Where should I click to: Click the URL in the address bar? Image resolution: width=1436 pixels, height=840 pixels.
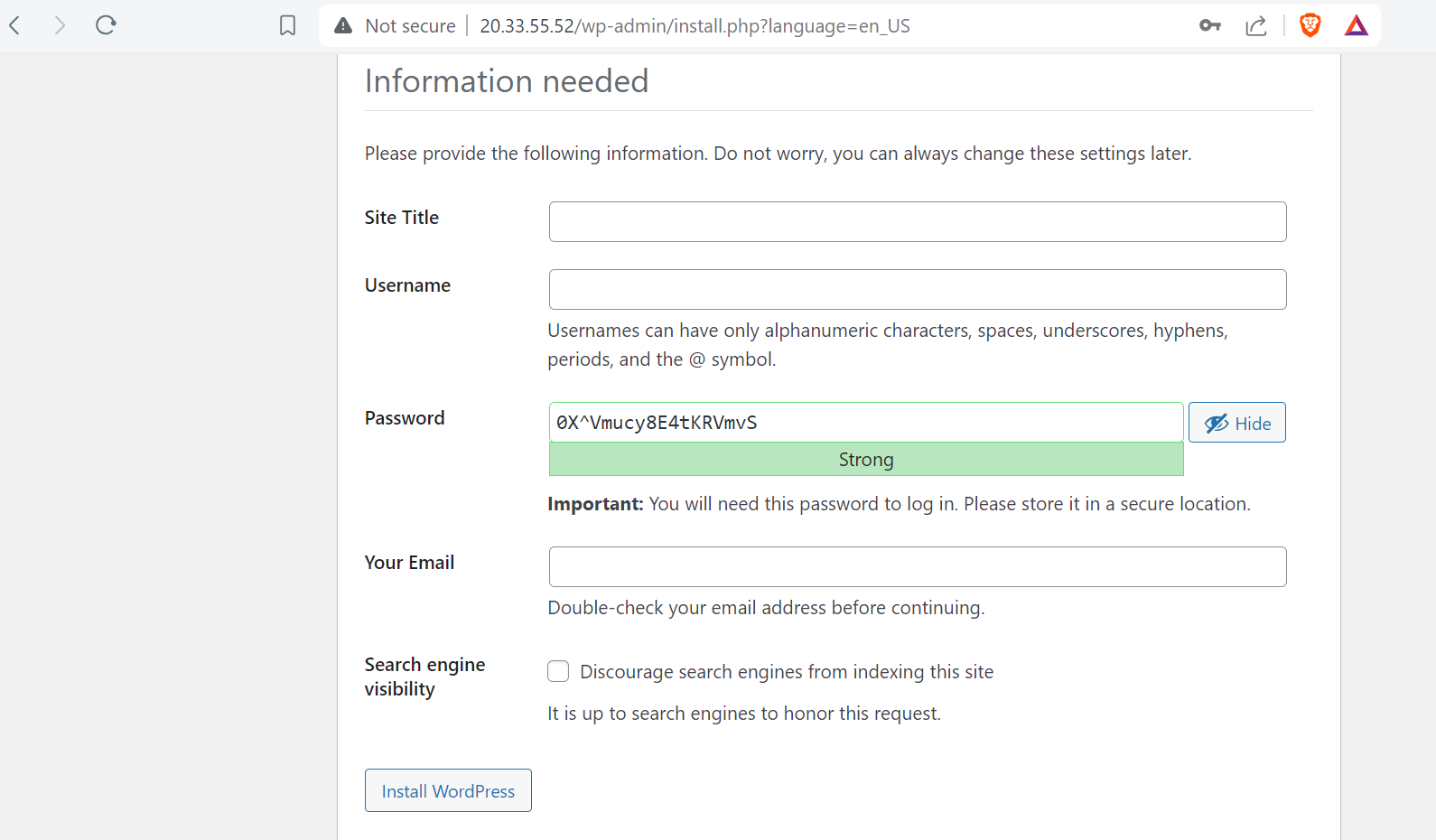point(695,26)
